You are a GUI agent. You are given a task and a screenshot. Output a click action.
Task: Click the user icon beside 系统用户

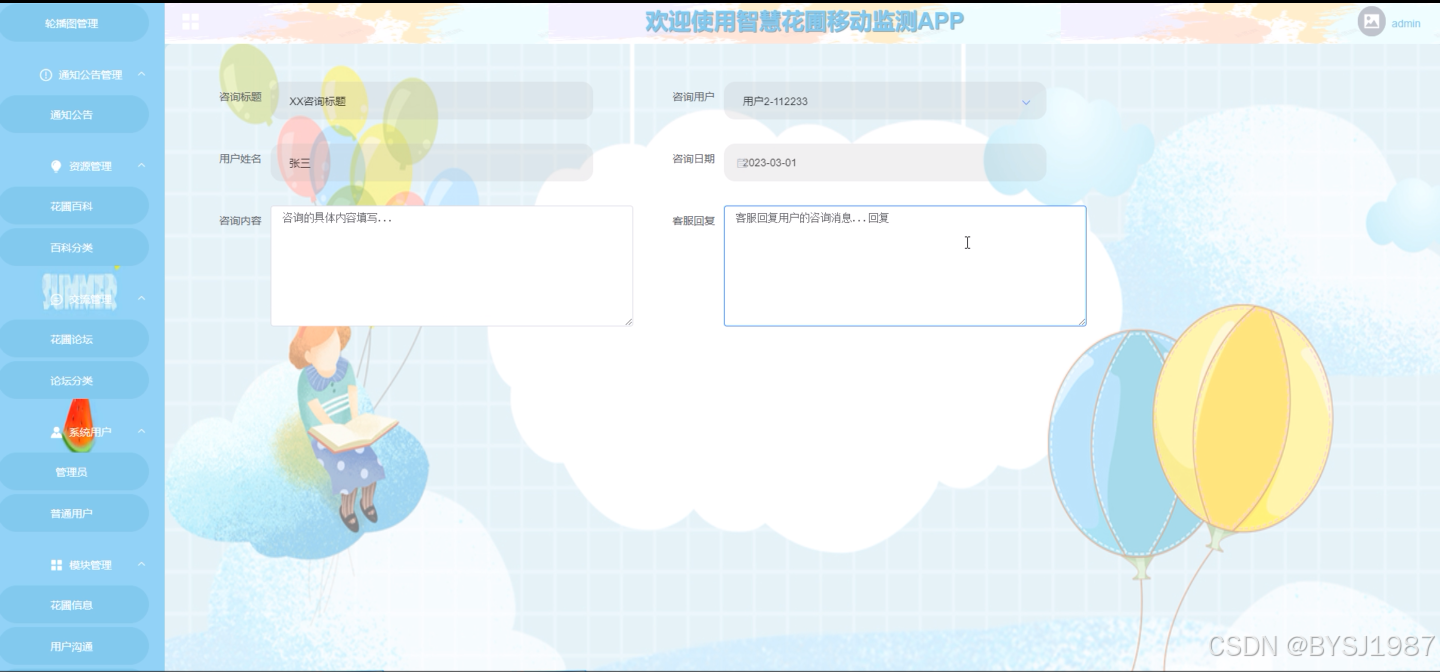(56, 432)
